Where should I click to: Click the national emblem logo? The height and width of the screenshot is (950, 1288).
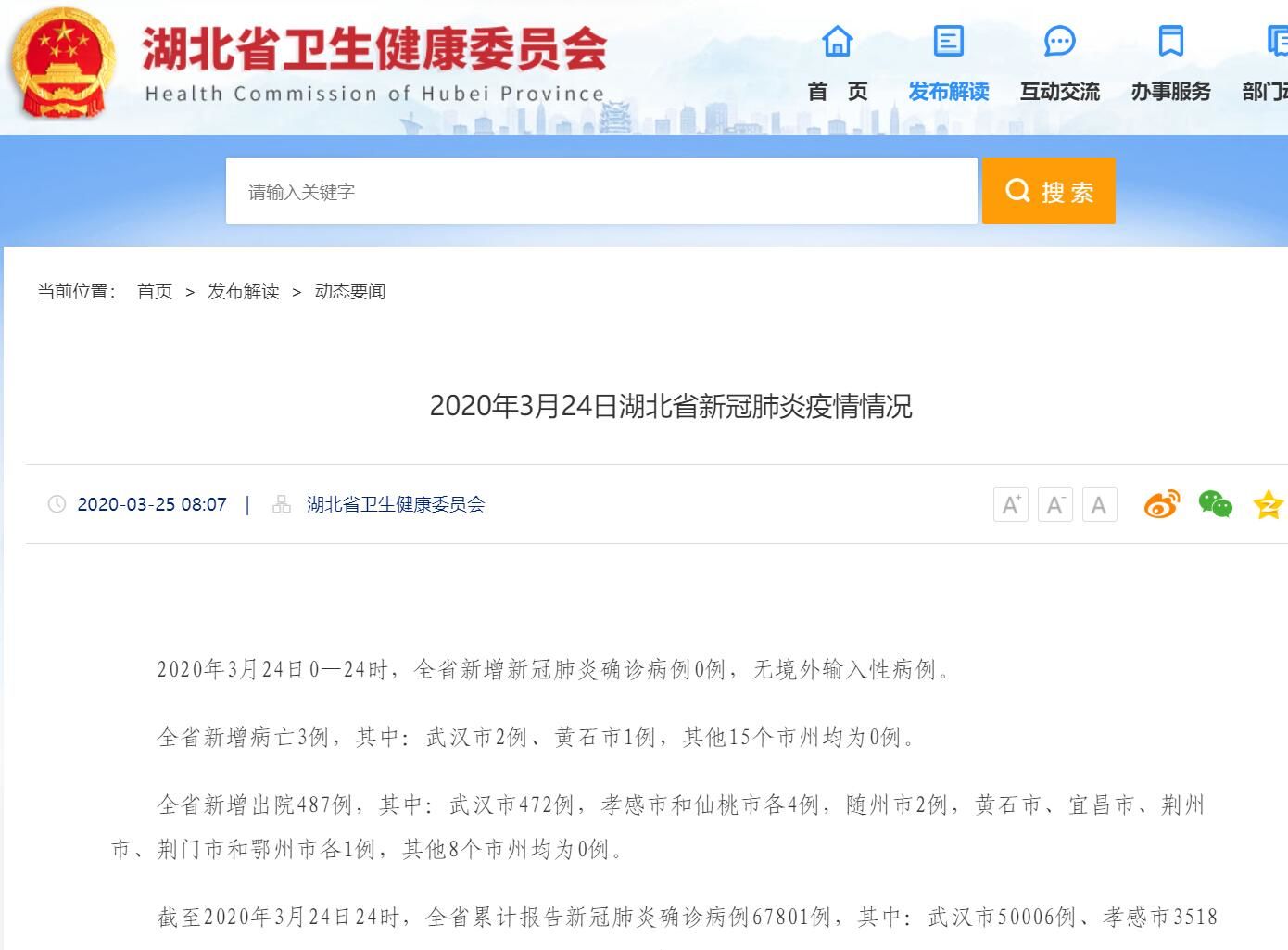pyautogui.click(x=63, y=63)
